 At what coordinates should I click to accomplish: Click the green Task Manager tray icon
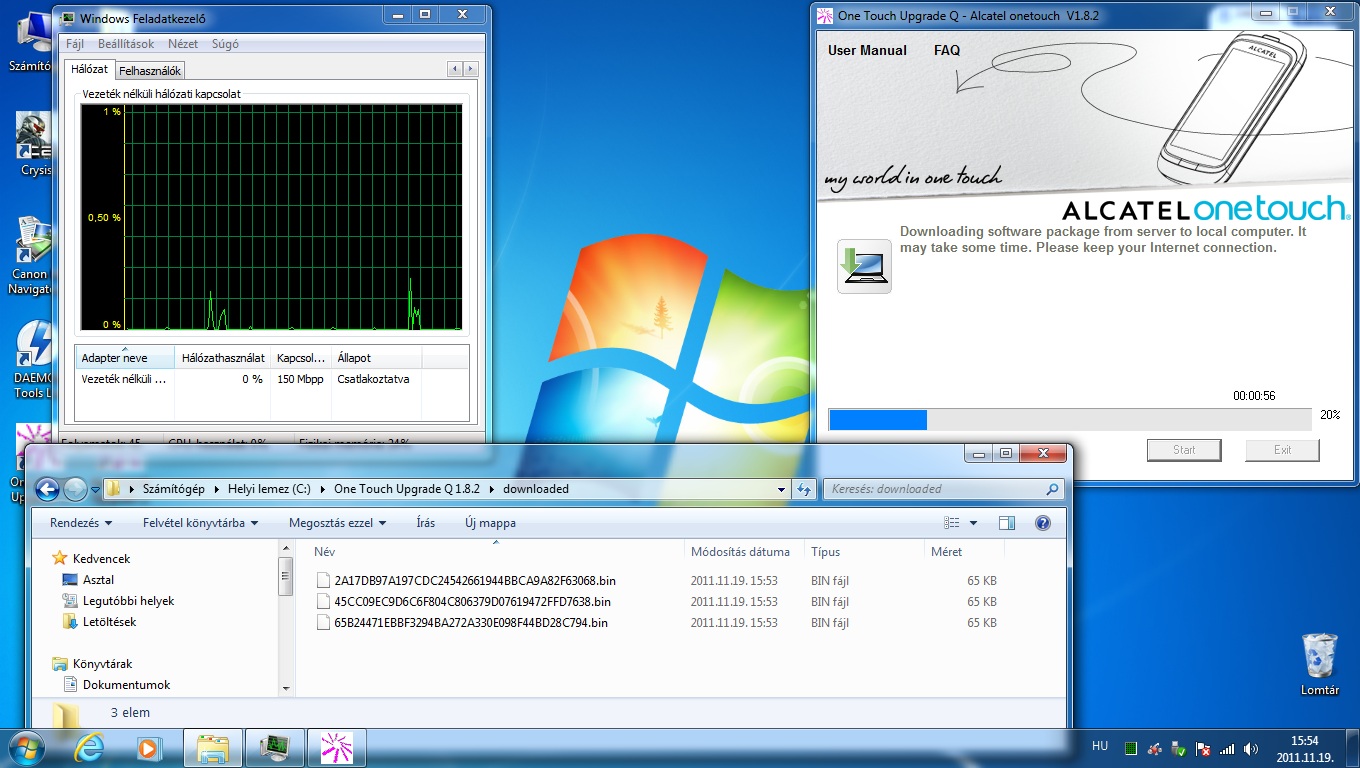[x=1131, y=748]
